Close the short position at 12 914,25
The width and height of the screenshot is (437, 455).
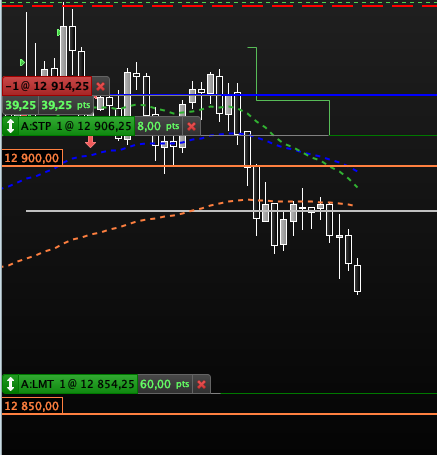pyautogui.click(x=100, y=86)
